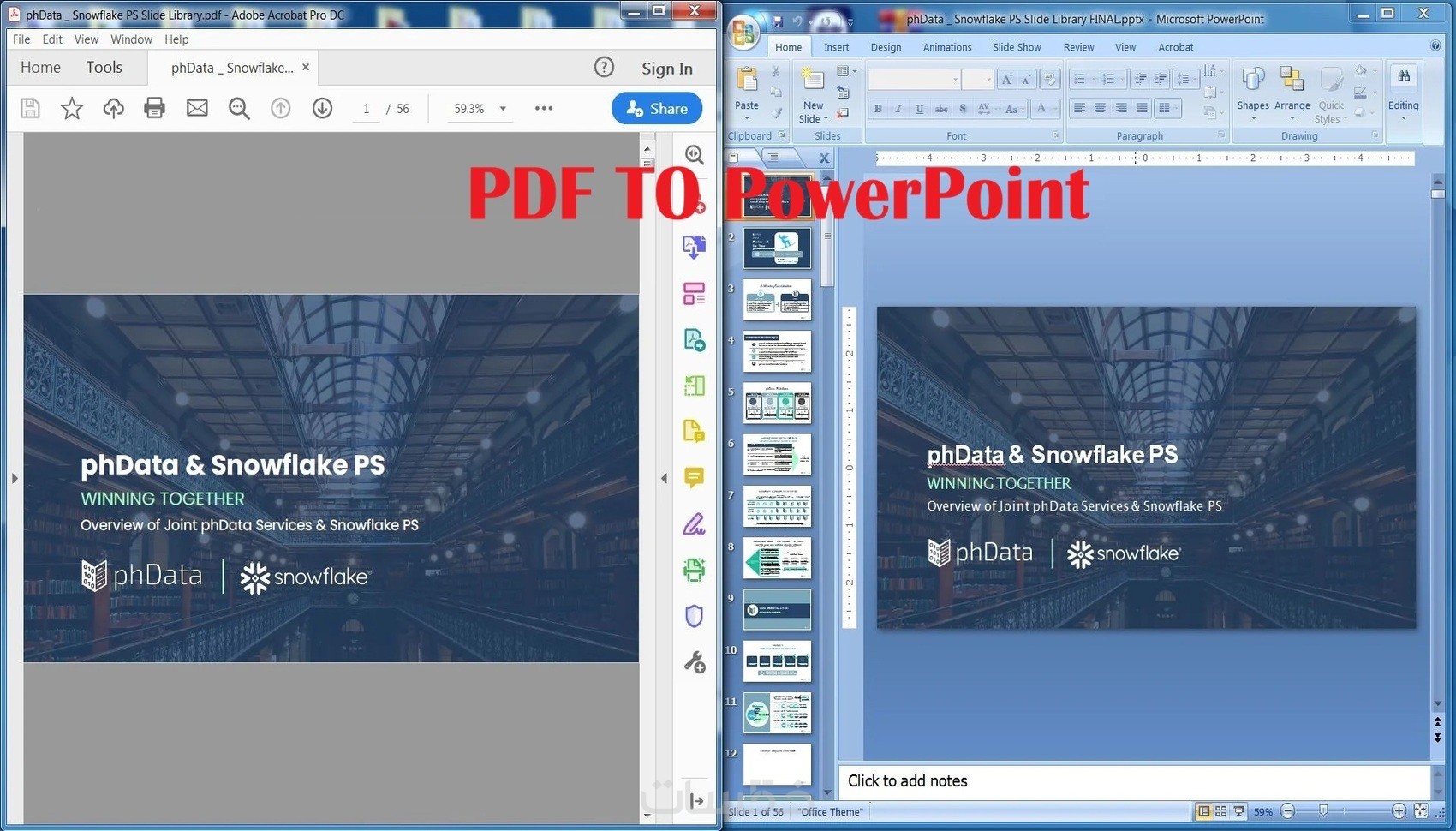Open Acrobat's find text magnifier
The width and height of the screenshot is (1456, 831).
point(239,108)
